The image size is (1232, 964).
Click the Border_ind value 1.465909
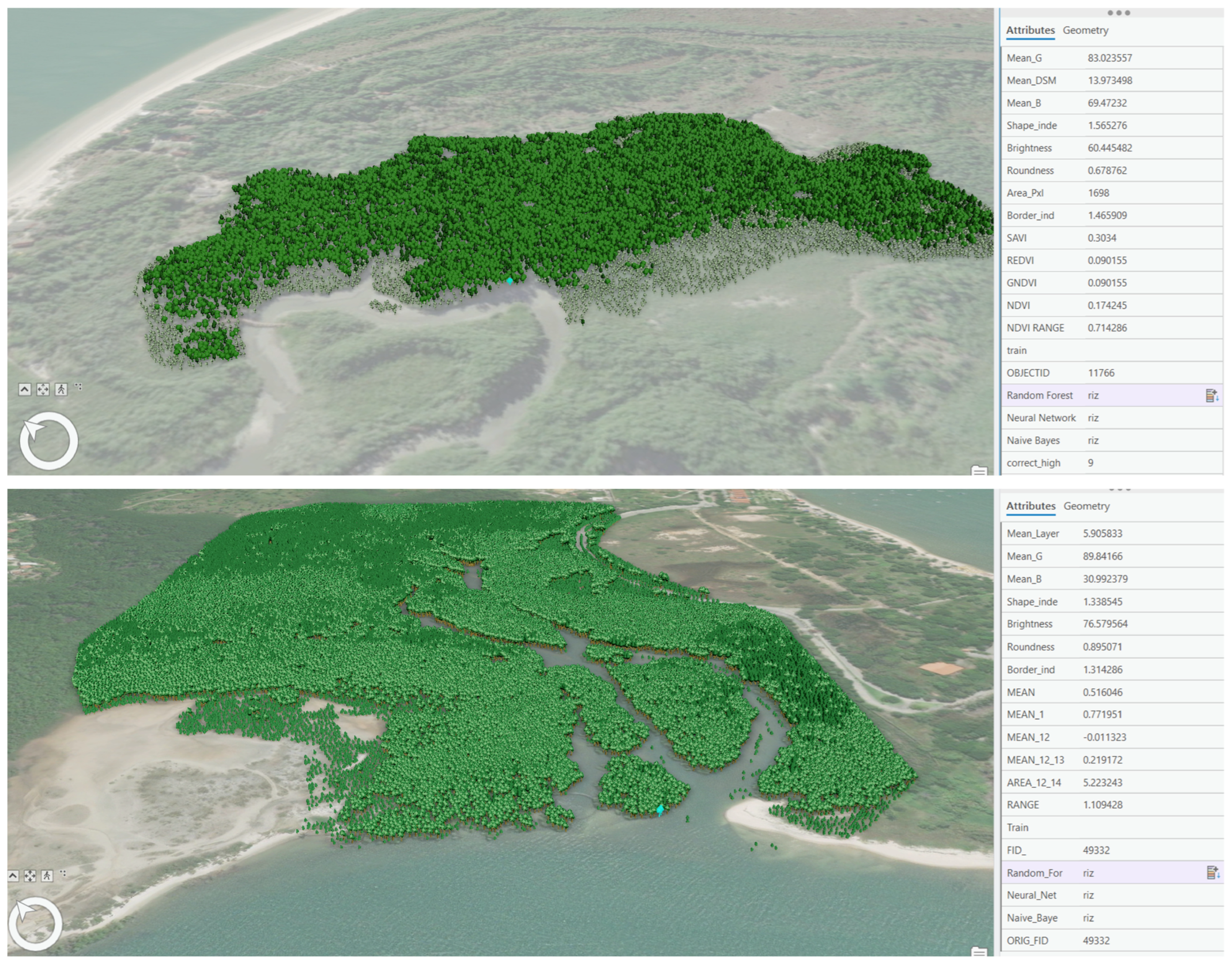click(1107, 216)
